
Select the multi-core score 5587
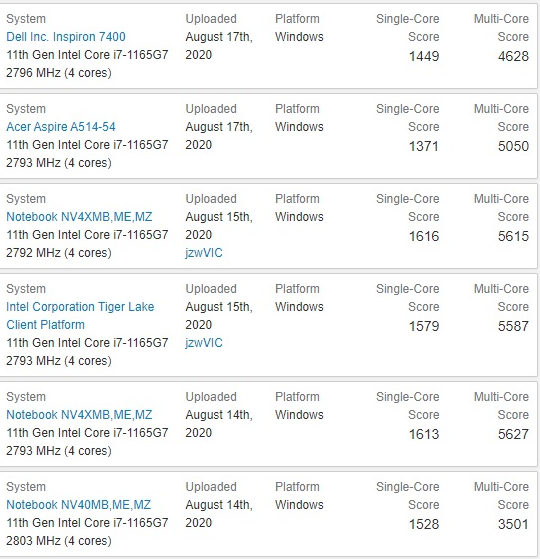(x=513, y=326)
